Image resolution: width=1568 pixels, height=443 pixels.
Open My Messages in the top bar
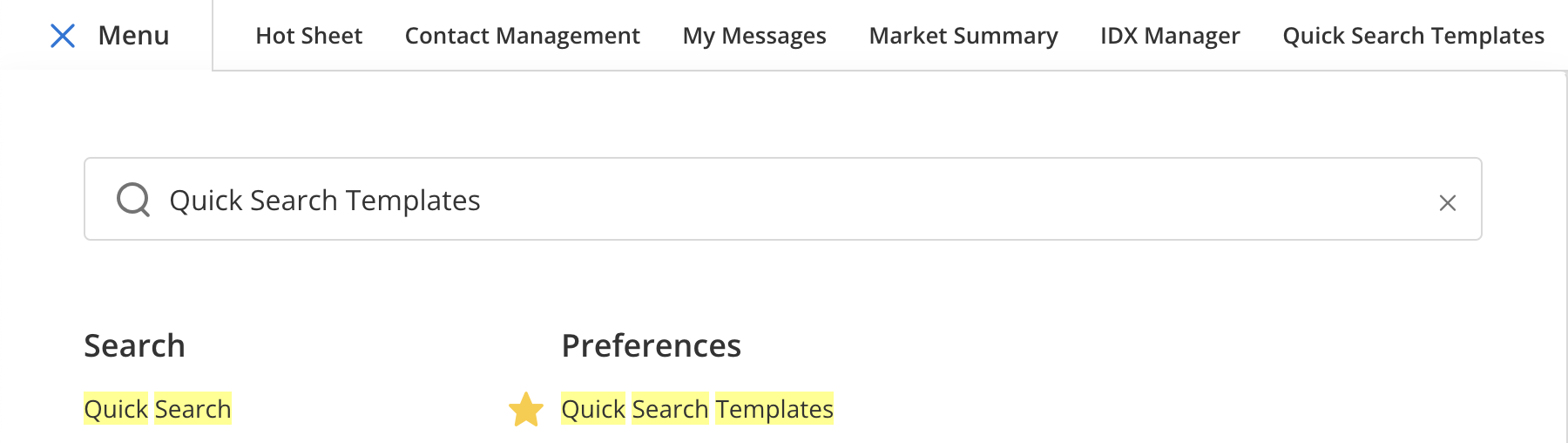point(754,36)
